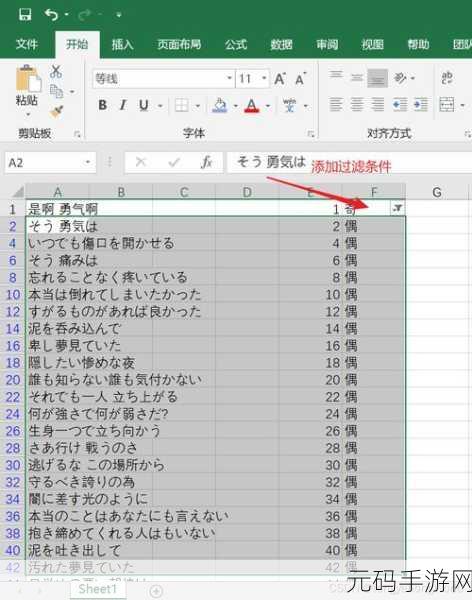Apply the Fill Color bucket
Image resolution: width=472 pixels, height=600 pixels.
coord(219,105)
